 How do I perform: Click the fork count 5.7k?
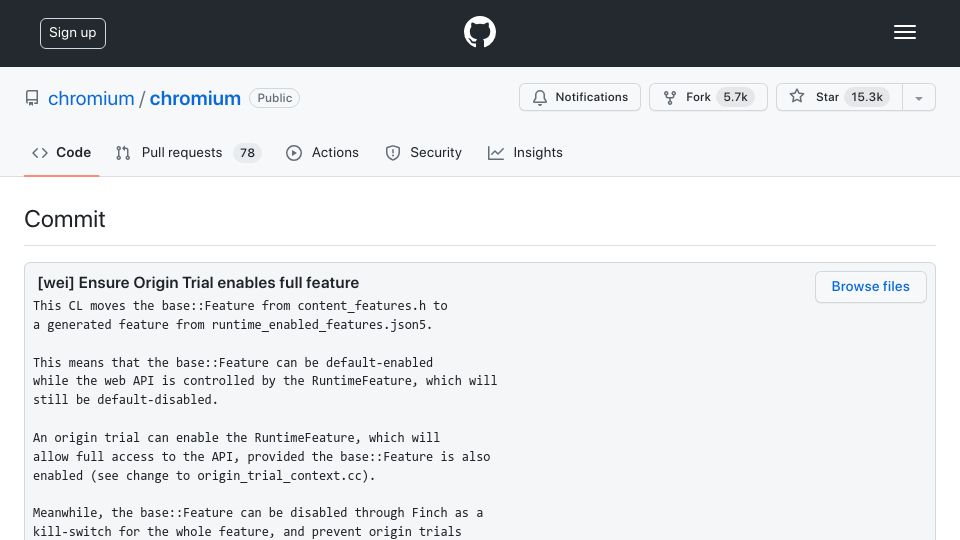coord(735,97)
